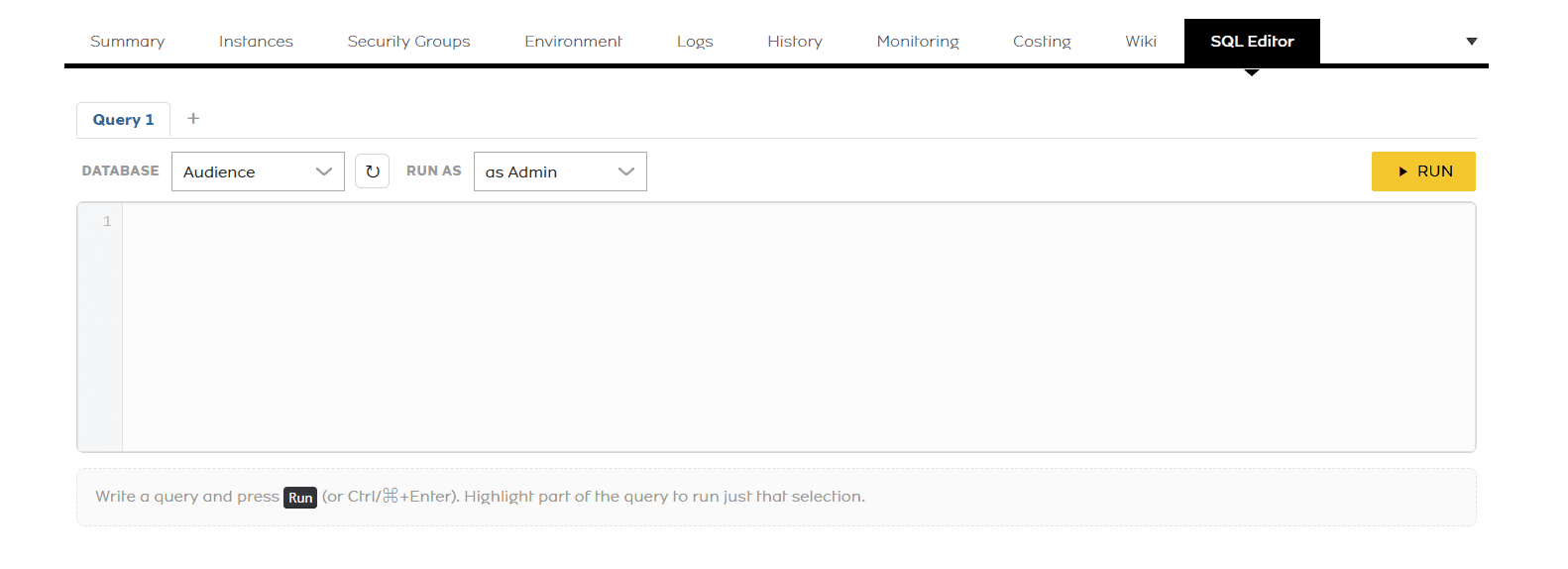Open the Audience database dropdown

coord(258,171)
